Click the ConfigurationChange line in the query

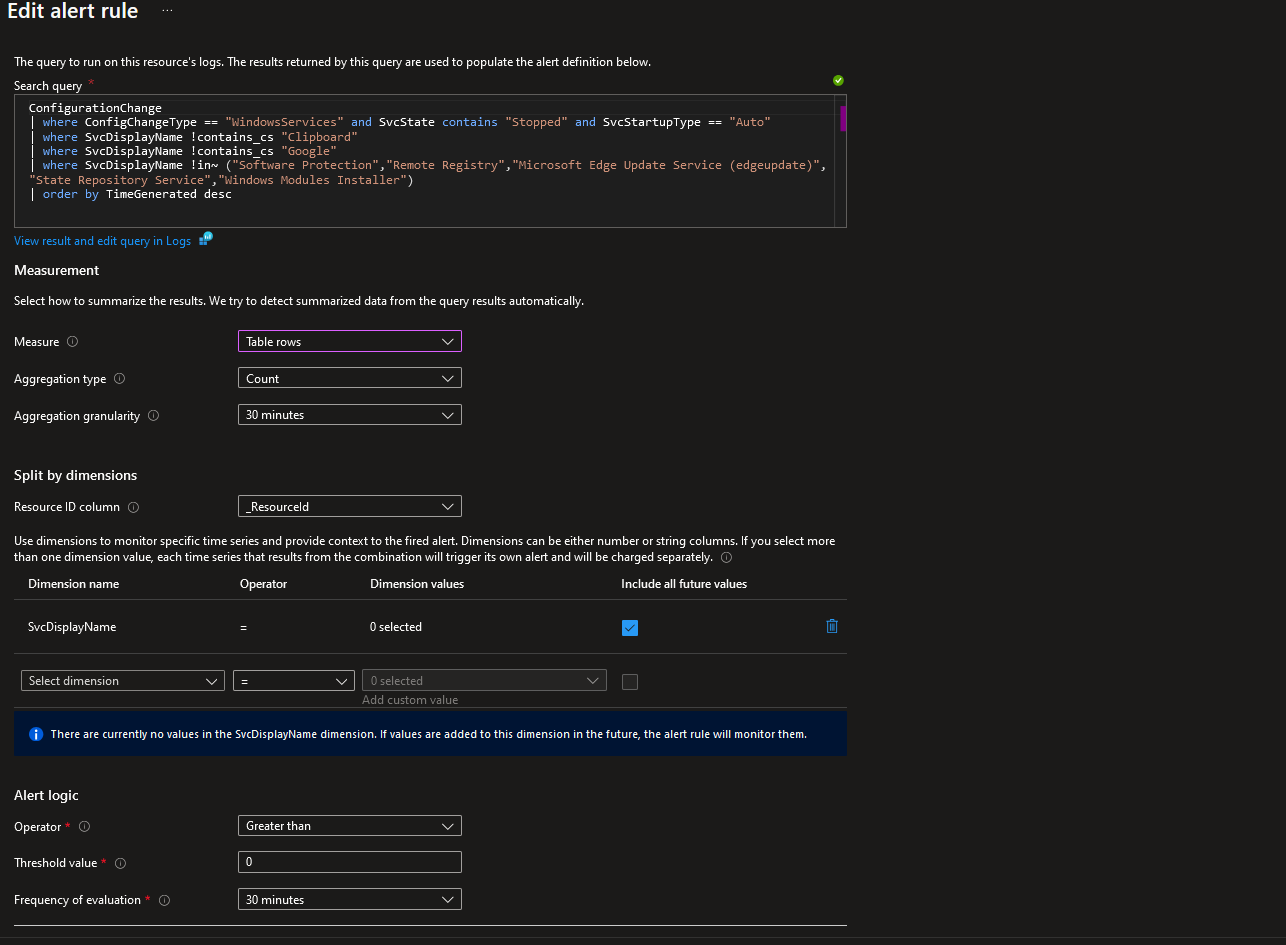(95, 108)
